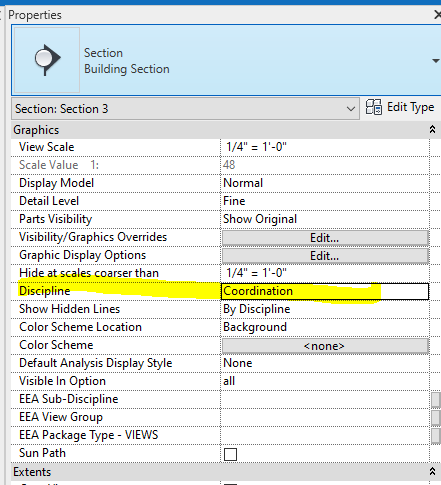Click the Building Section type name
This screenshot has height=485, width=441.
click(127, 69)
